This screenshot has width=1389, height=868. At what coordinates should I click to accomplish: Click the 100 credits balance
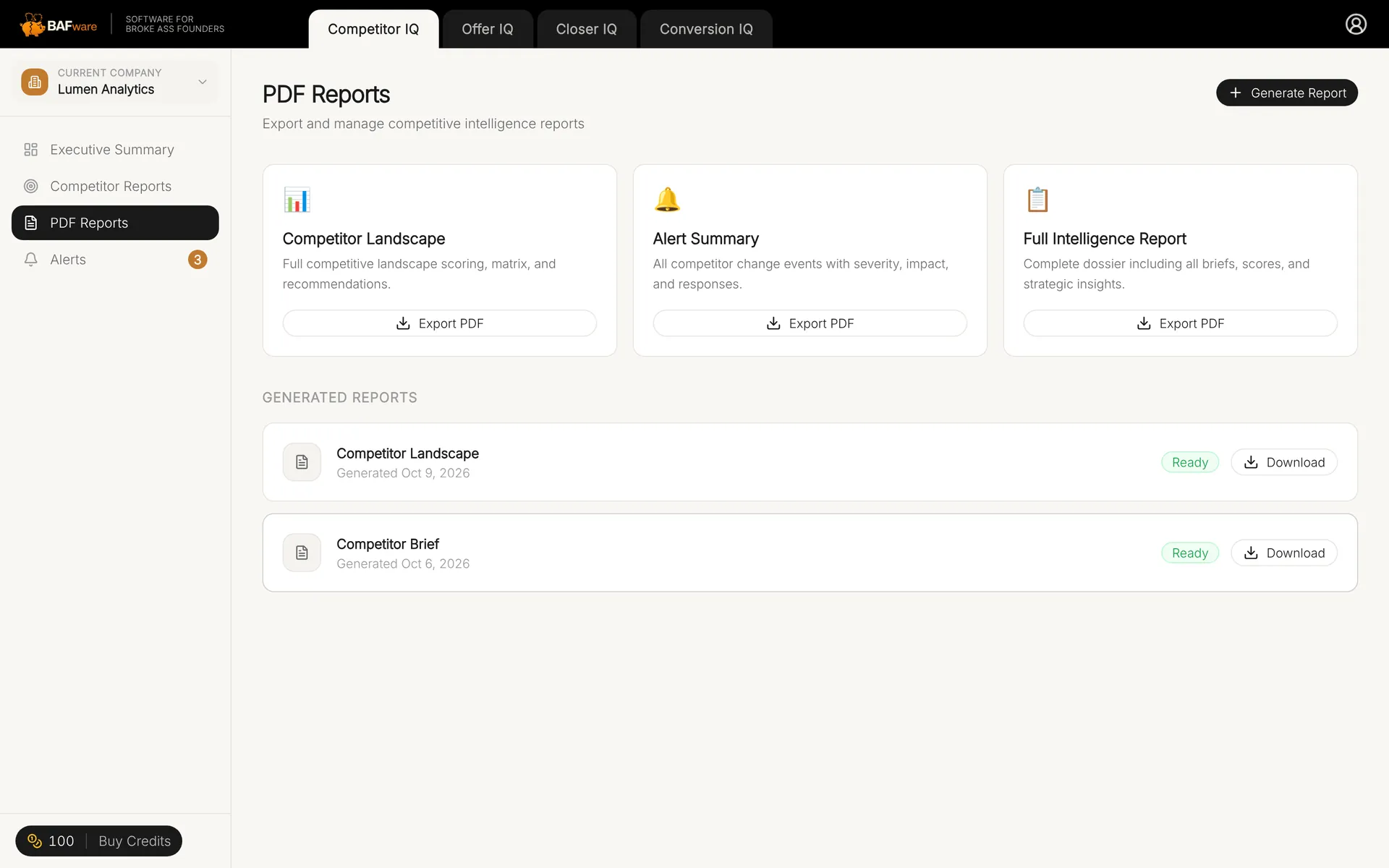point(61,841)
